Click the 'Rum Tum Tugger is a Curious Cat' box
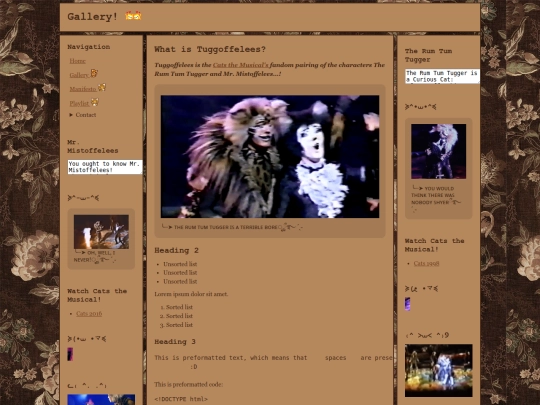This screenshot has height=405, width=540. [x=442, y=76]
